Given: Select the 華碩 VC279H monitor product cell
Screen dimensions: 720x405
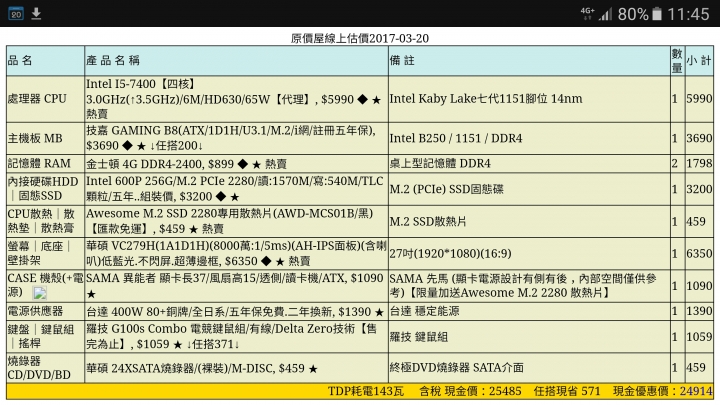Looking at the screenshot, I should coord(236,253).
